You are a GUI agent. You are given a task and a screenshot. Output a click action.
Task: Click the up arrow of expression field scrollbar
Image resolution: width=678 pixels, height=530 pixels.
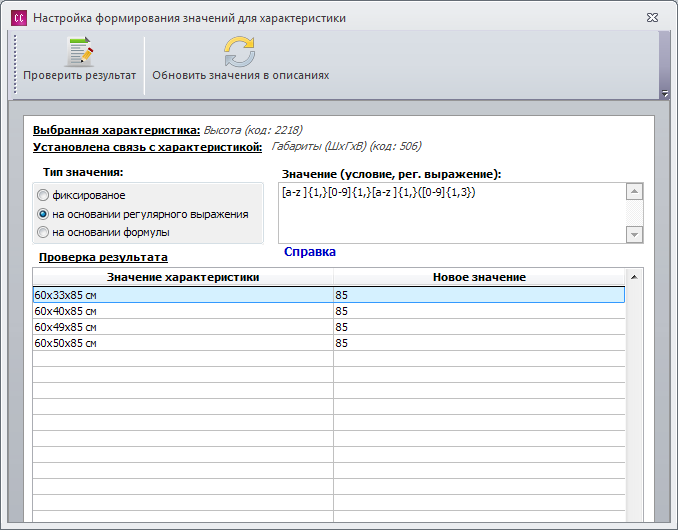(x=634, y=192)
